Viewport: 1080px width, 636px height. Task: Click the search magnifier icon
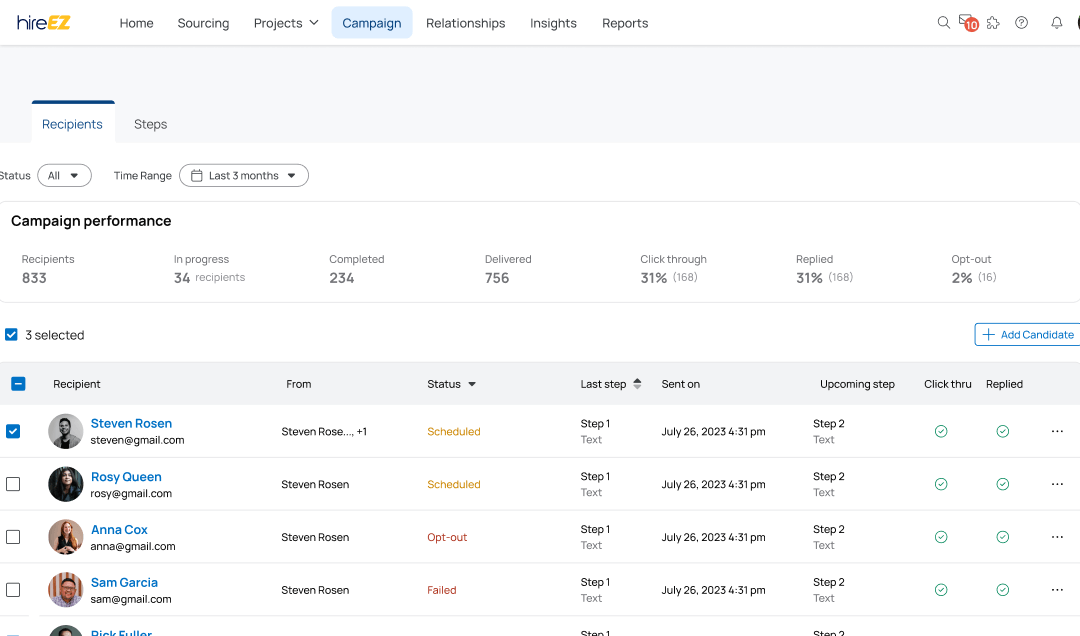pyautogui.click(x=943, y=23)
